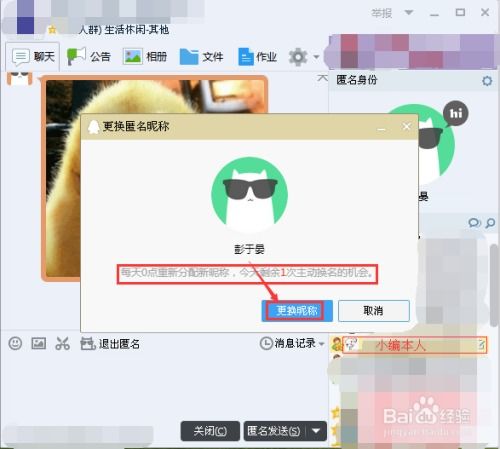Viewport: 500px width, 449px height.
Task: Click the 匿名发送(S) button
Action: coord(273,431)
